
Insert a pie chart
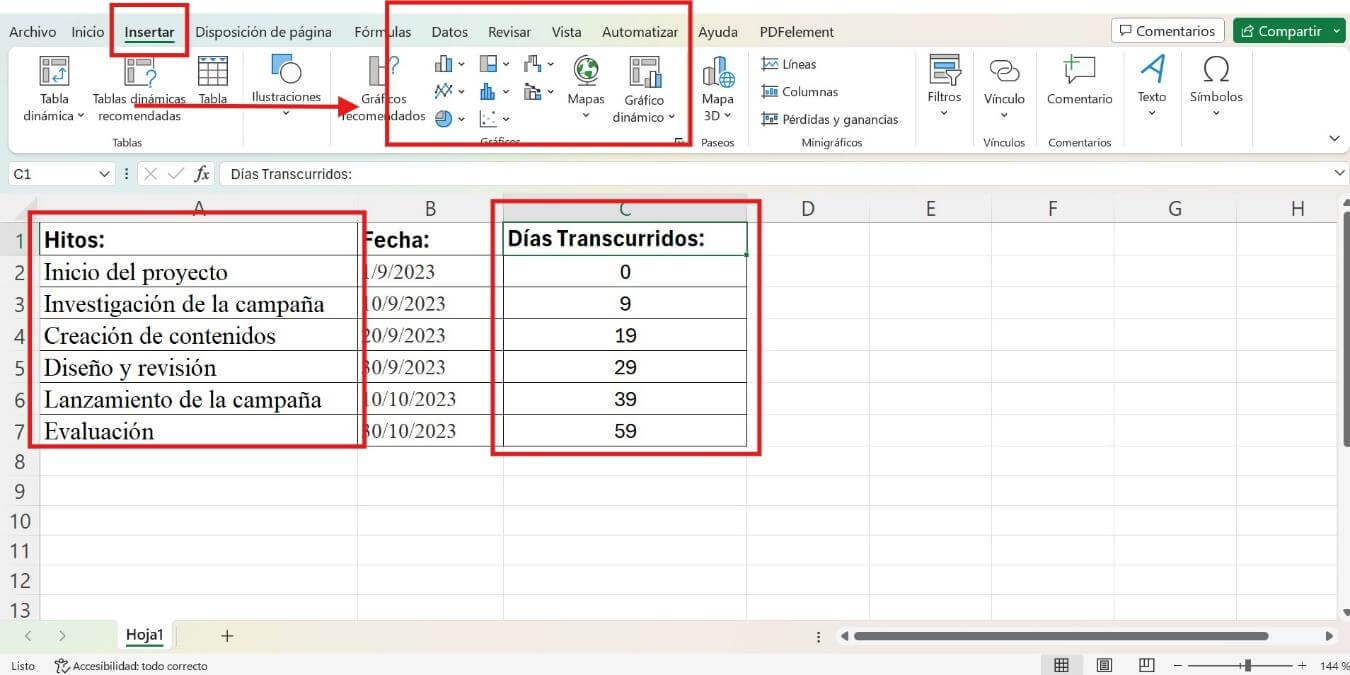(443, 118)
